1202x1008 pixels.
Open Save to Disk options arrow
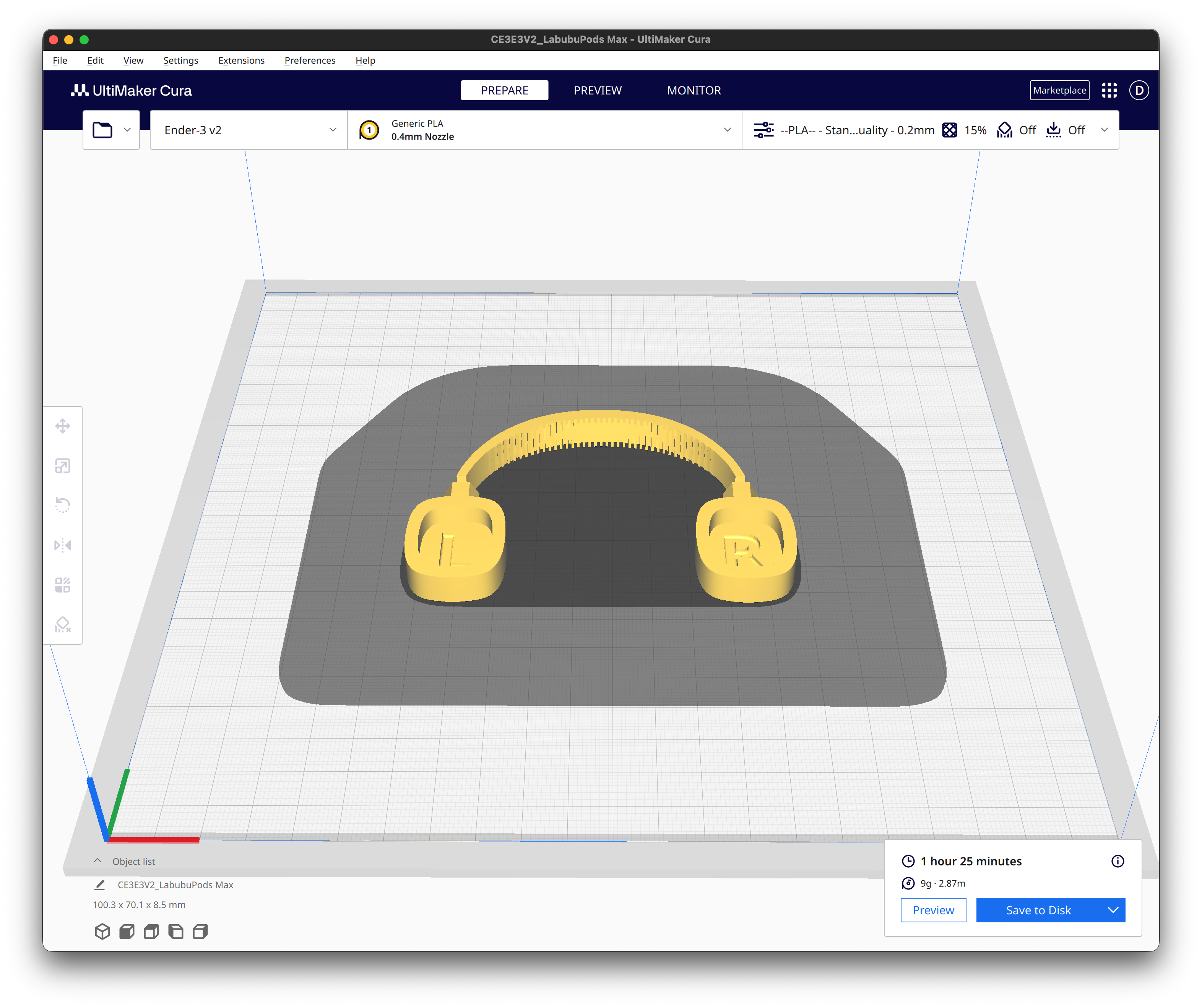tap(1113, 910)
